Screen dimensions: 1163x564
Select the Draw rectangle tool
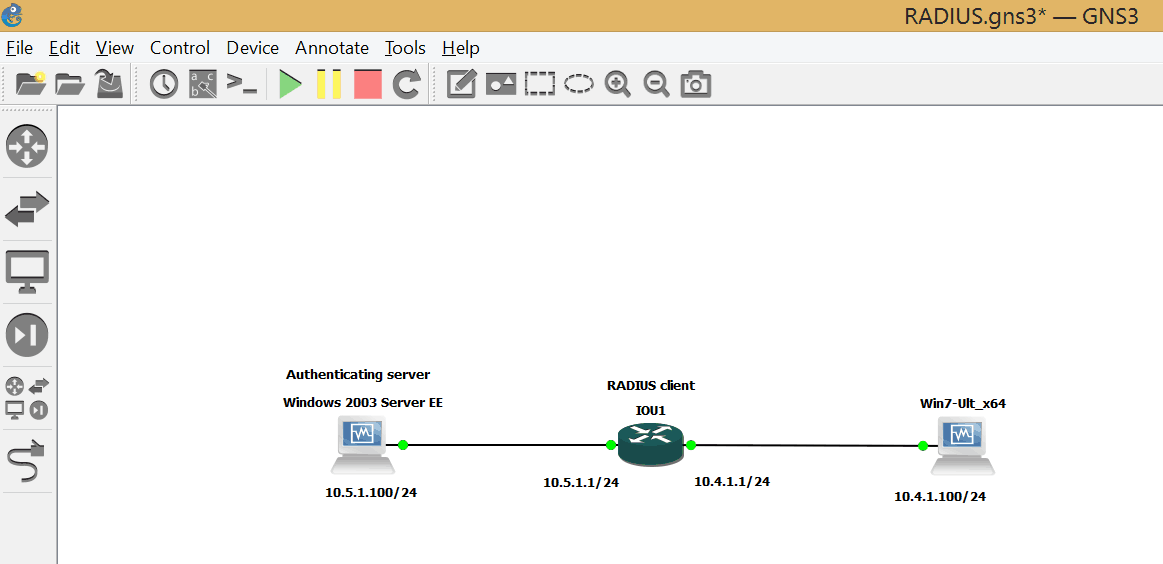coord(540,84)
